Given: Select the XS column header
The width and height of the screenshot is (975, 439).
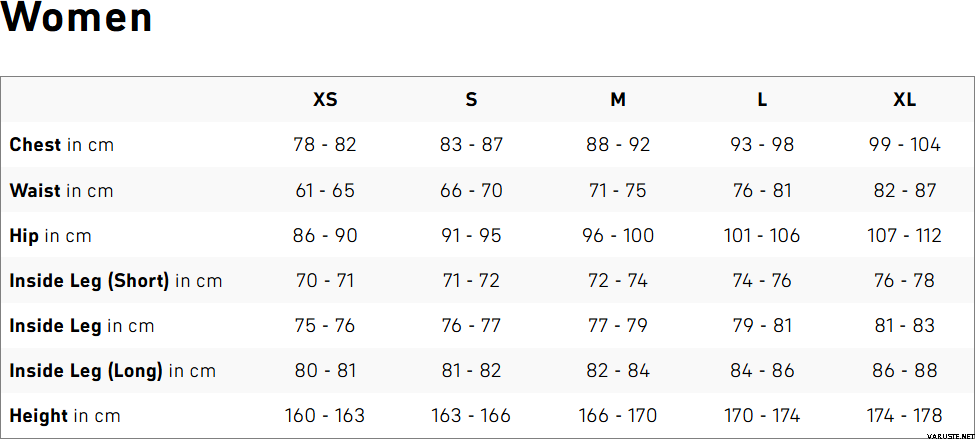Looking at the screenshot, I should 325,100.
